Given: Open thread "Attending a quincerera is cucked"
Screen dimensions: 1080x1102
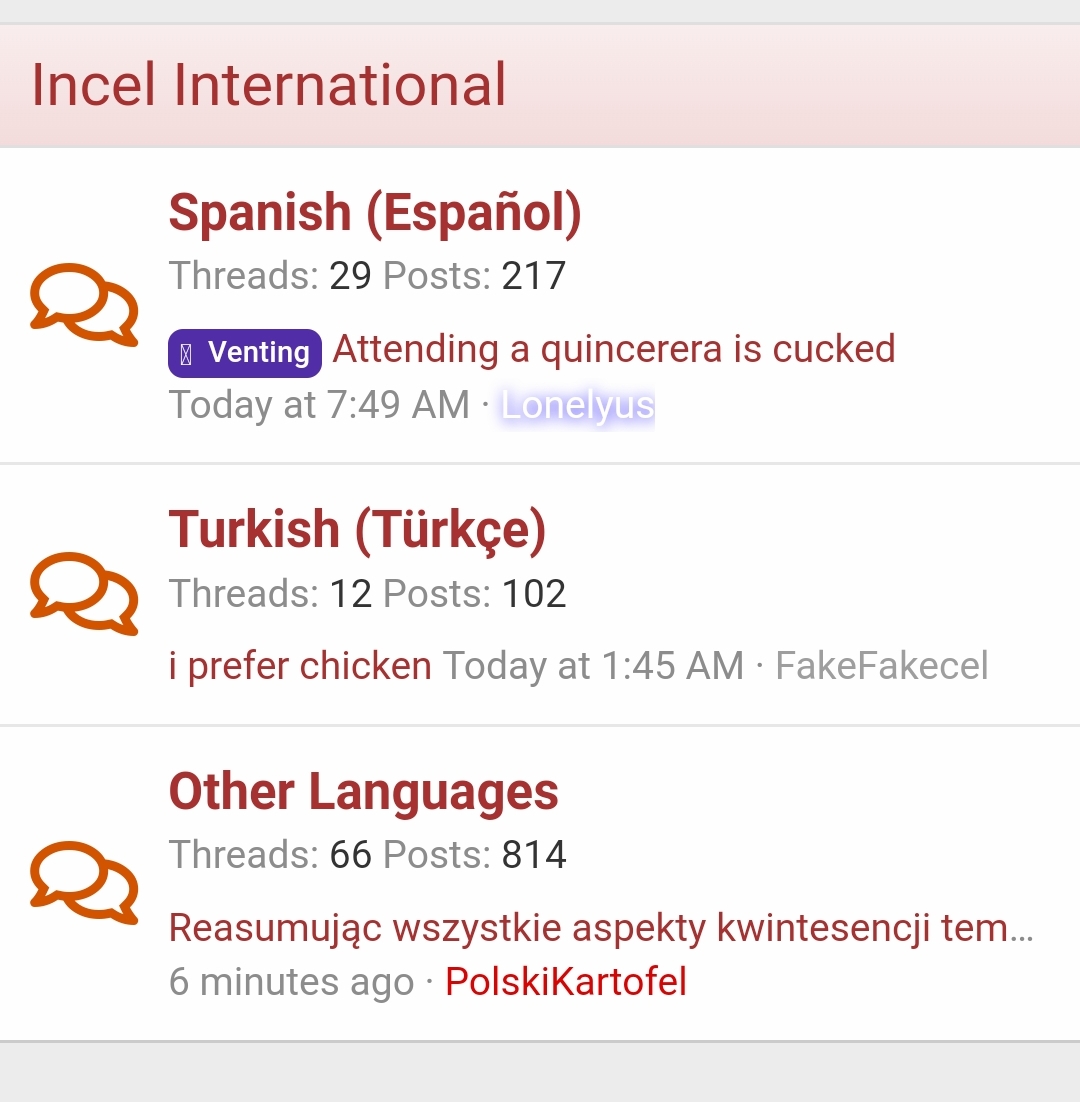Looking at the screenshot, I should coord(614,349).
